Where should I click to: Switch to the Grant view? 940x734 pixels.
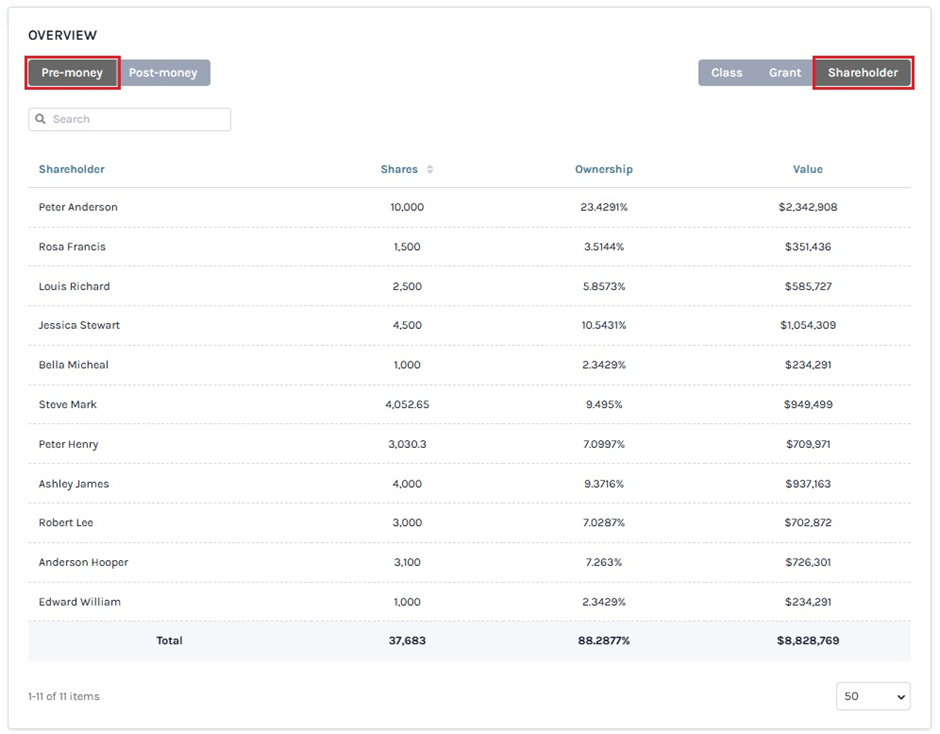click(x=784, y=73)
